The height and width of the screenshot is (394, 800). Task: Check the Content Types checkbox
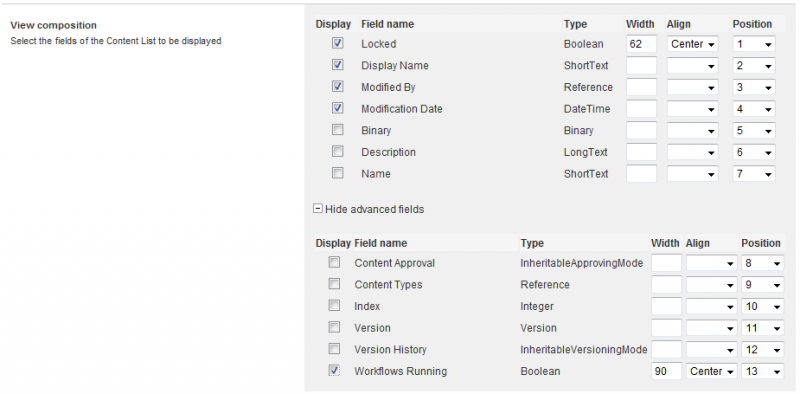pos(334,284)
